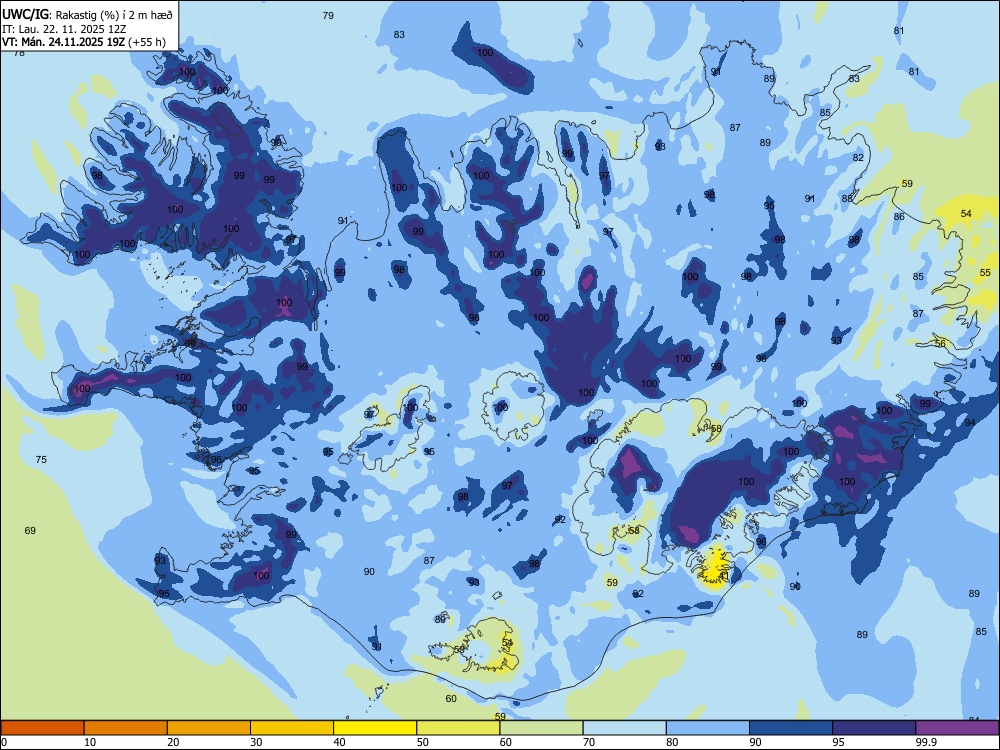Image resolution: width=1000 pixels, height=750 pixels.
Task: Click the map value '88' in northeast
Action: click(847, 198)
